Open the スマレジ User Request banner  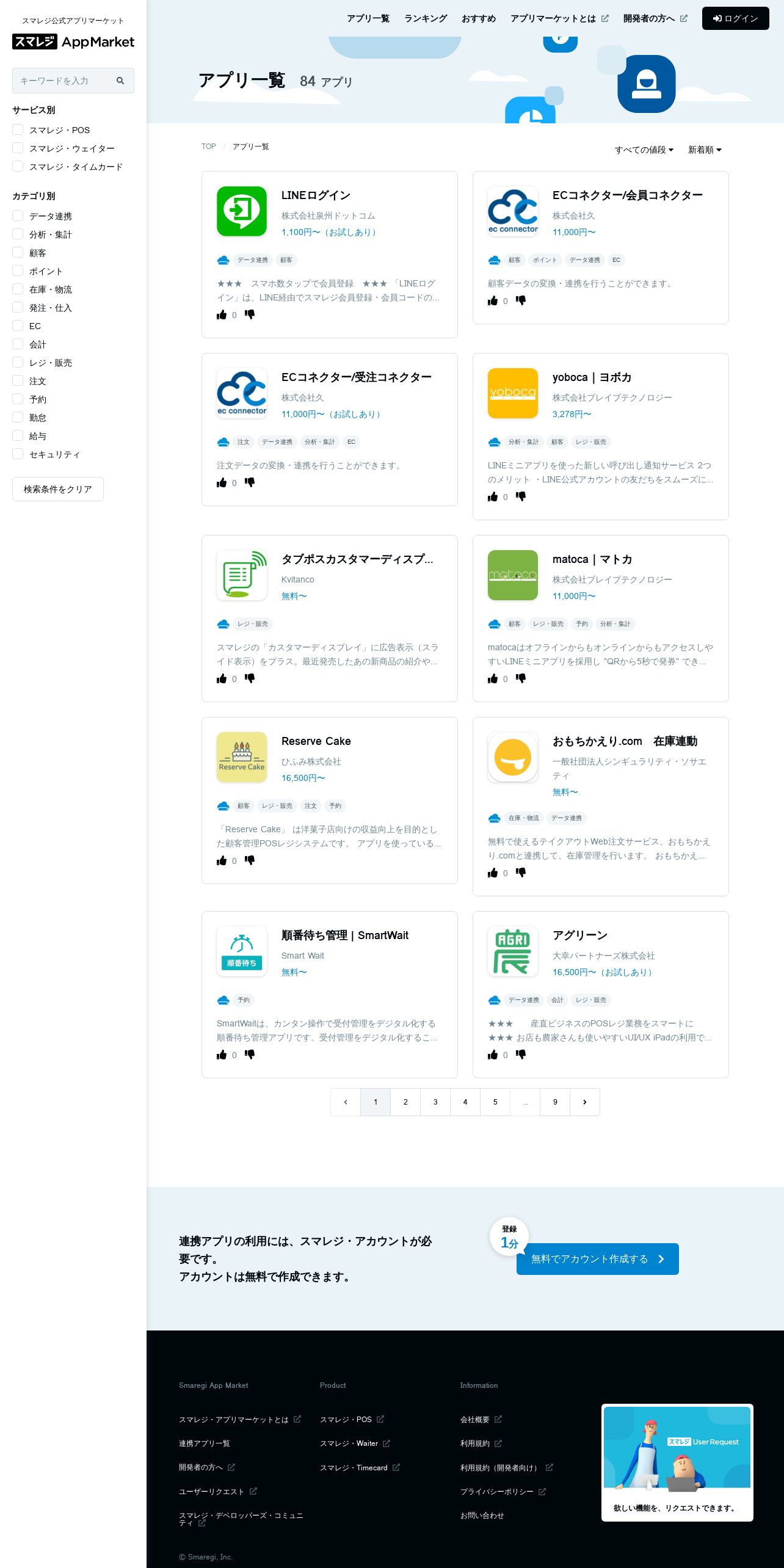pos(677,1462)
